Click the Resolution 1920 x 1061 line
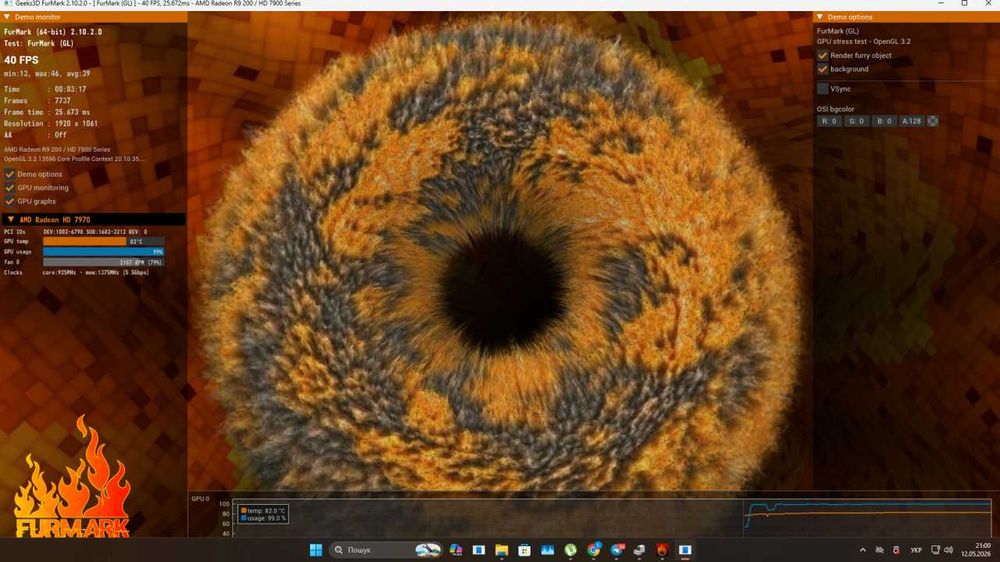 tap(50, 124)
